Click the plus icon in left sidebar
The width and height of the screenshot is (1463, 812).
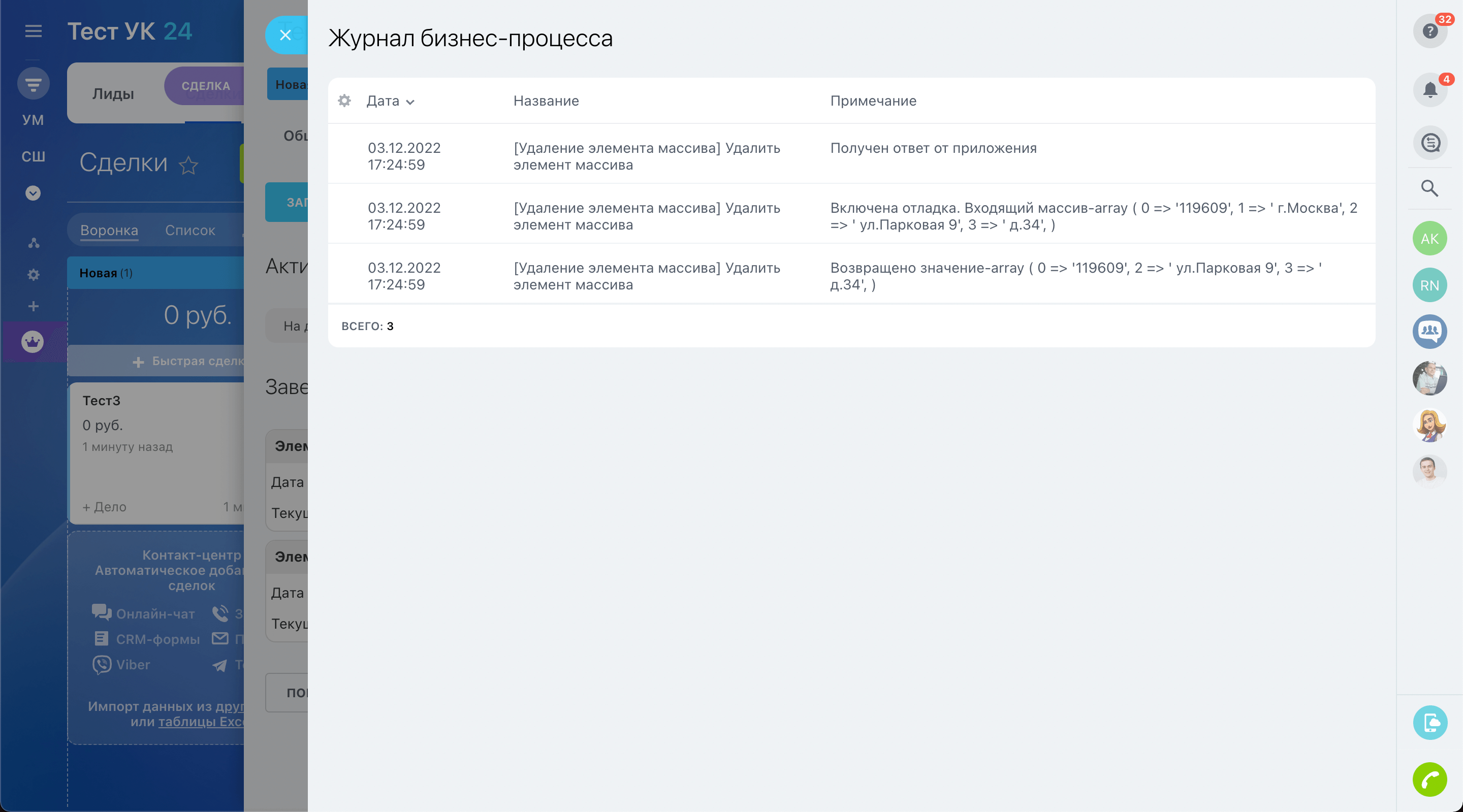tap(34, 307)
